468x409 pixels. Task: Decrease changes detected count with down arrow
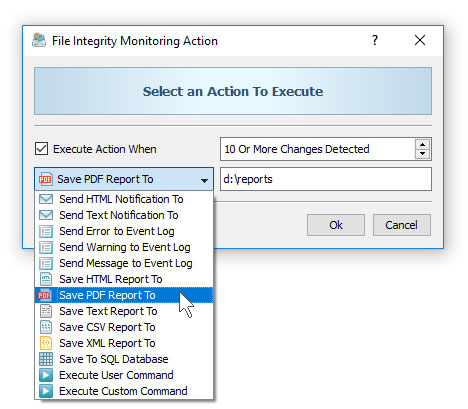coord(423,154)
